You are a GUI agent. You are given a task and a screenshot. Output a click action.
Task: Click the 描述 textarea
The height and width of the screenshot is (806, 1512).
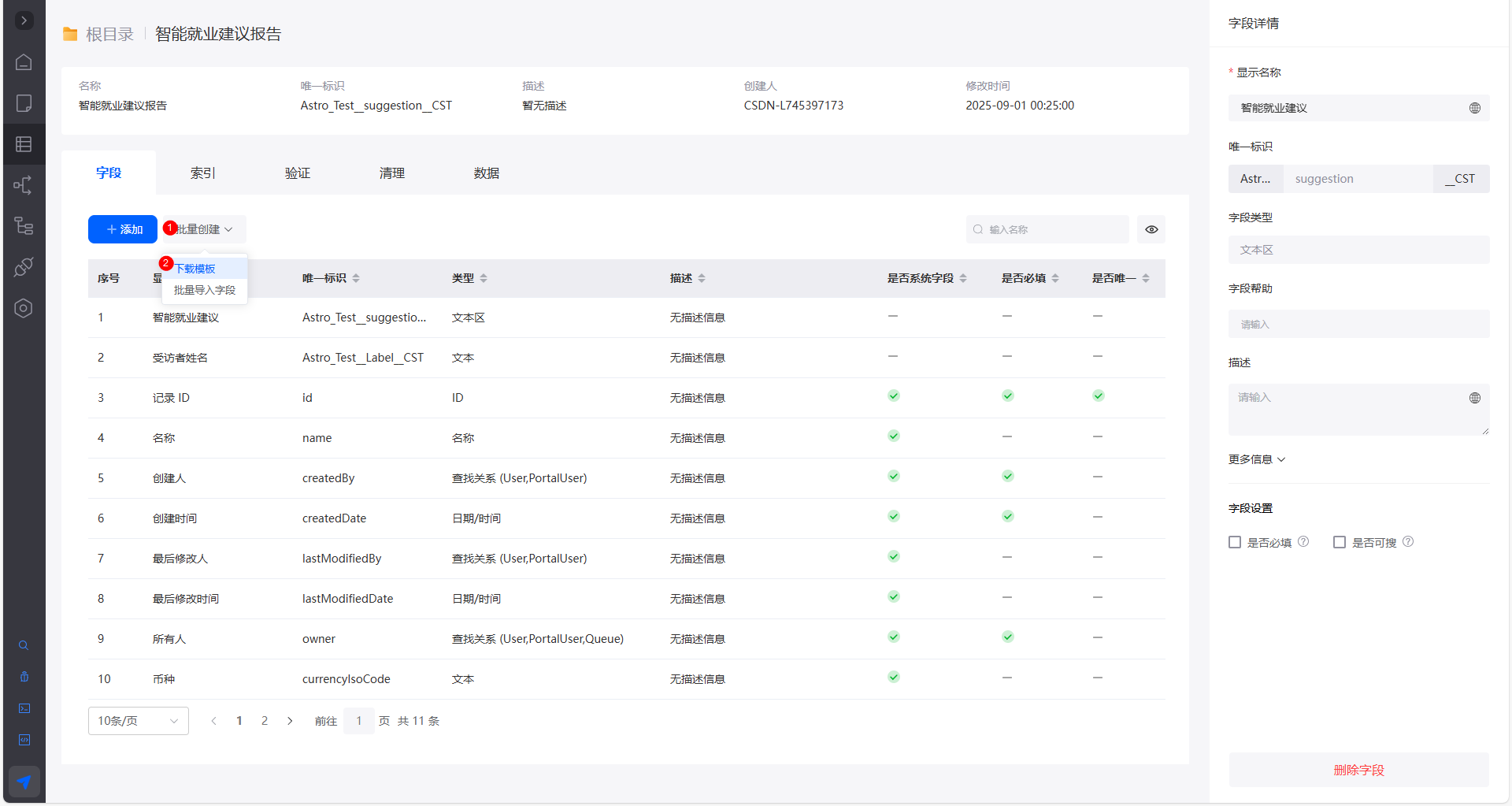click(x=1358, y=410)
